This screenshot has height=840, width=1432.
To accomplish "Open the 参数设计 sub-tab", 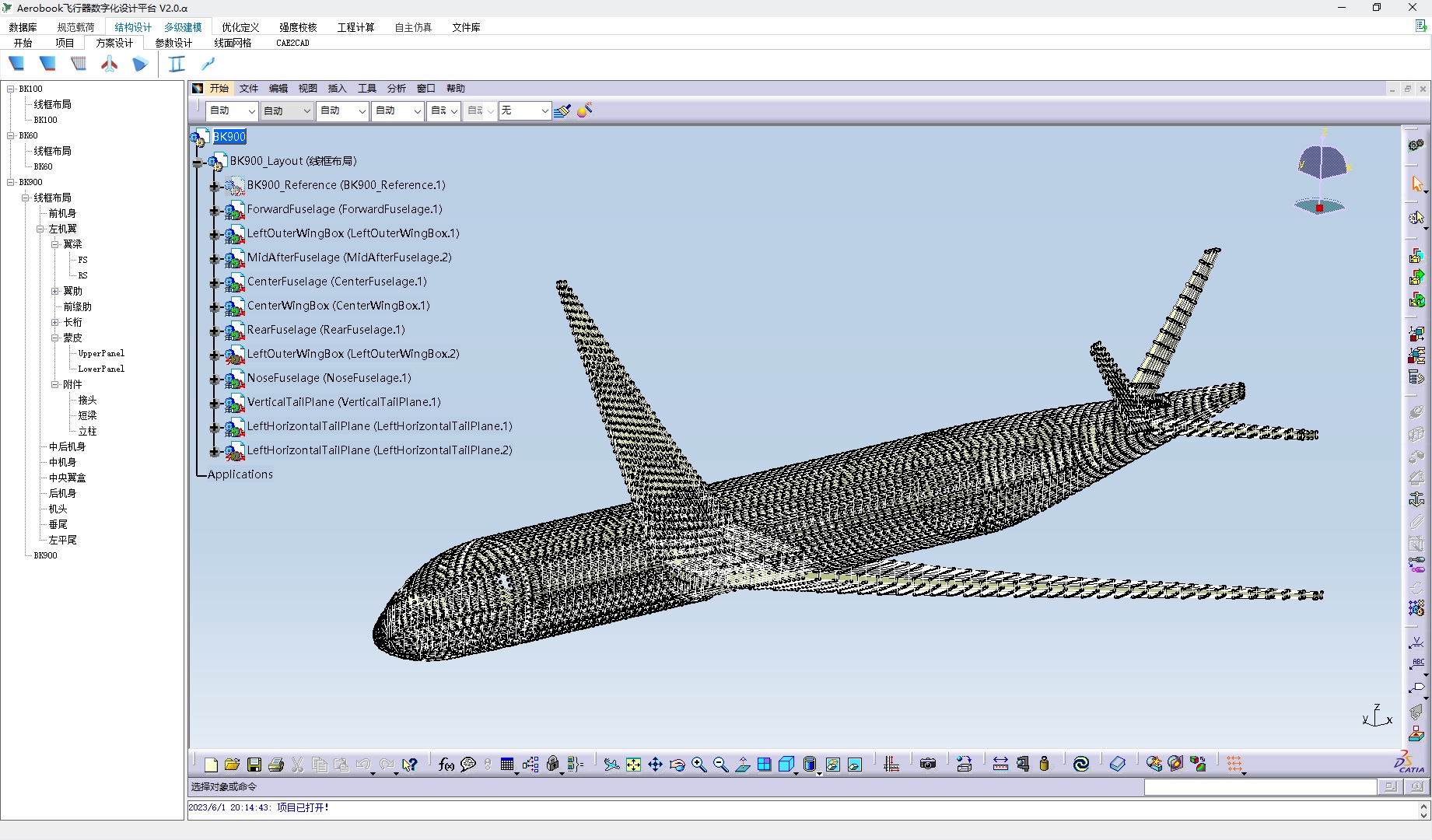I will (173, 43).
